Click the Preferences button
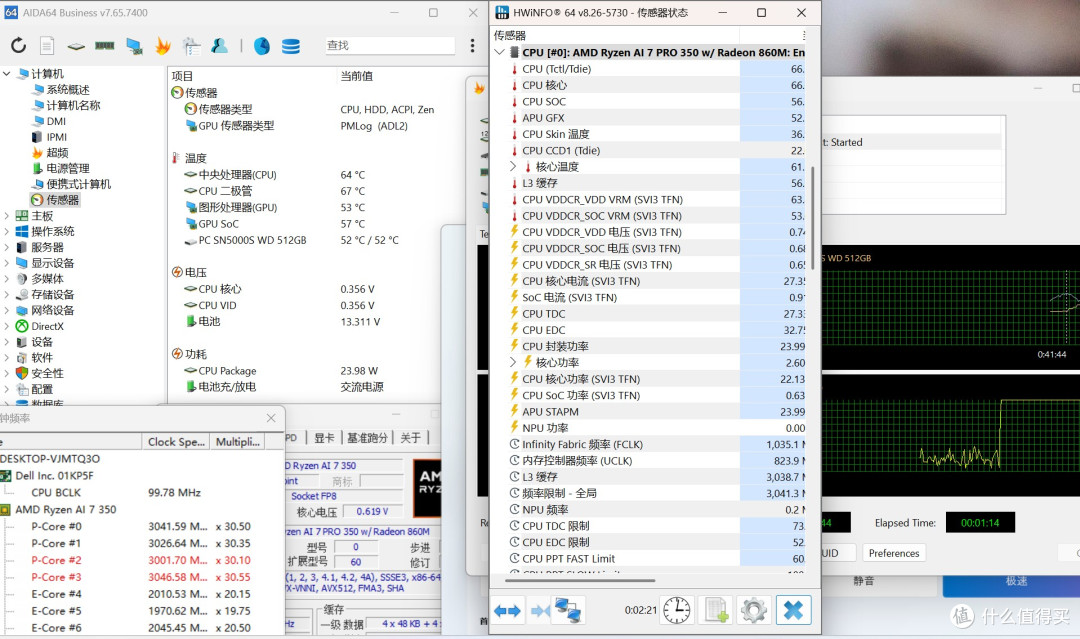The image size is (1080, 639). tap(894, 553)
